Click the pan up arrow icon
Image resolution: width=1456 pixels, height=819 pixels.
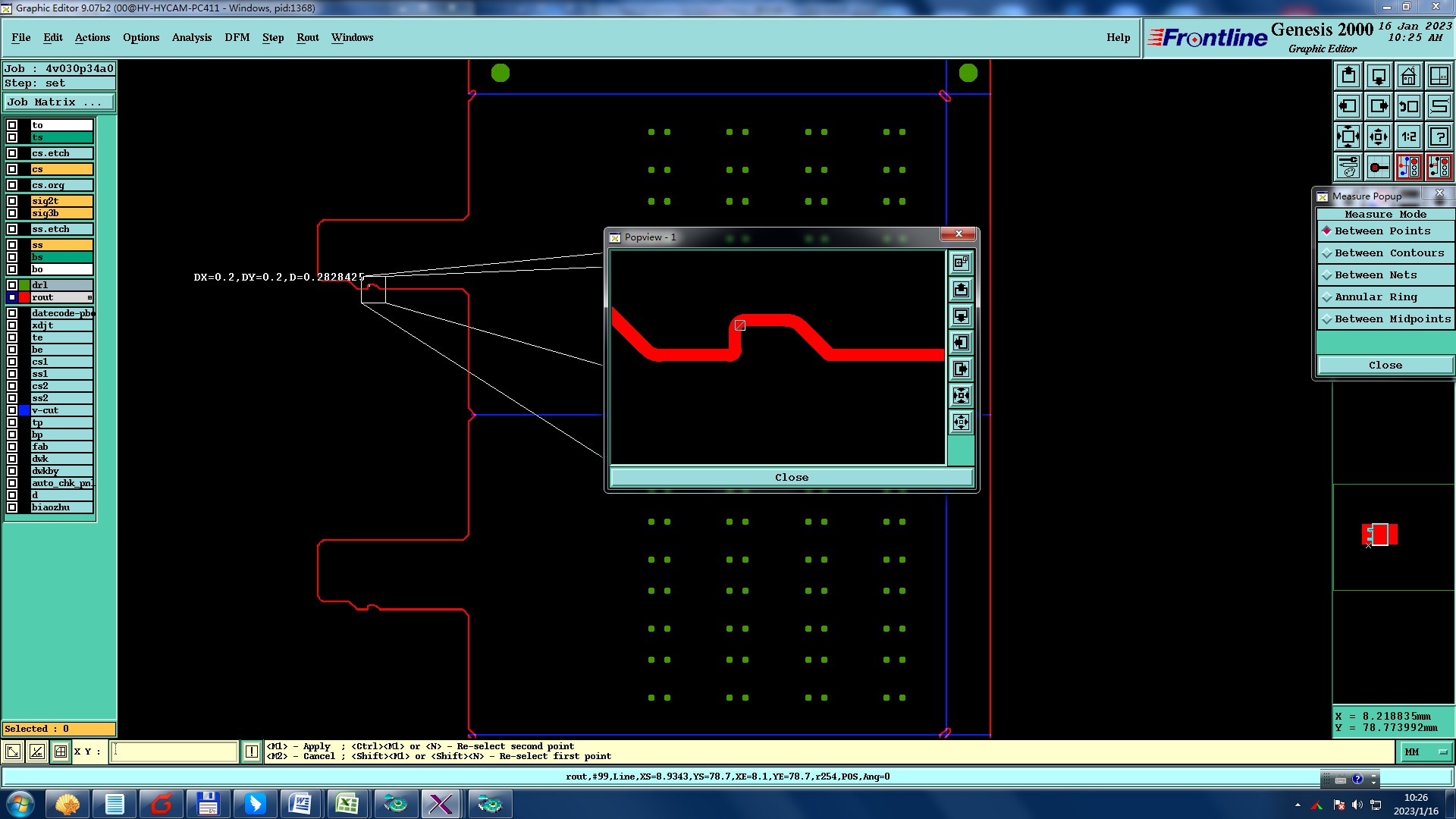click(x=1348, y=76)
